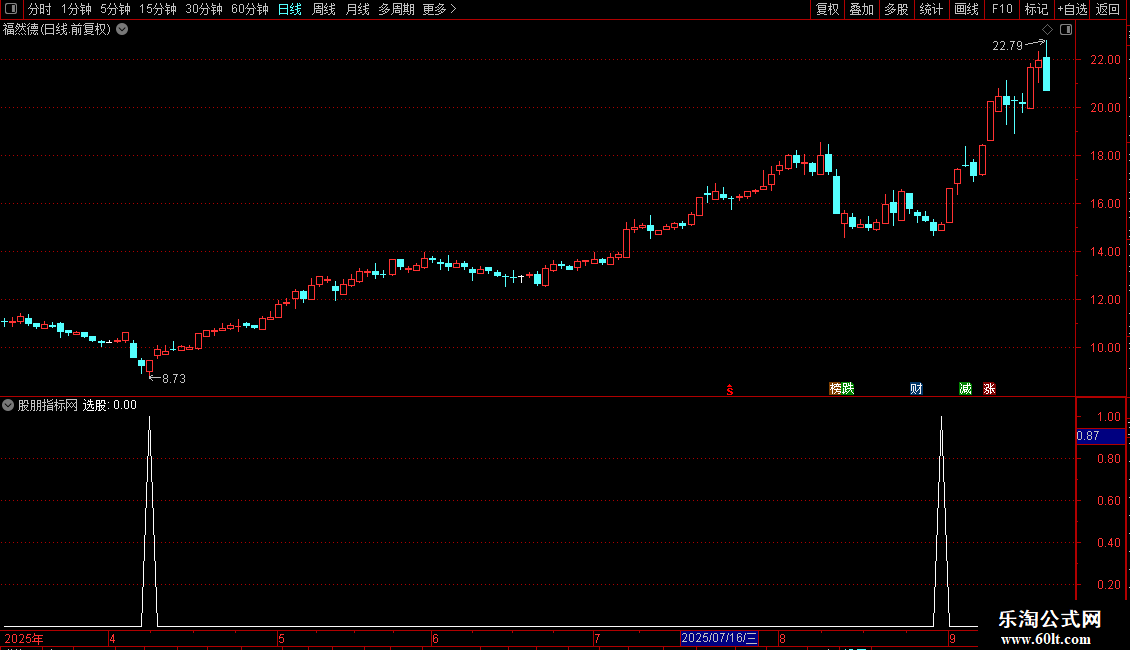Add stock via +自选 button
Screen dimensions: 1130x650
pos(1072,9)
